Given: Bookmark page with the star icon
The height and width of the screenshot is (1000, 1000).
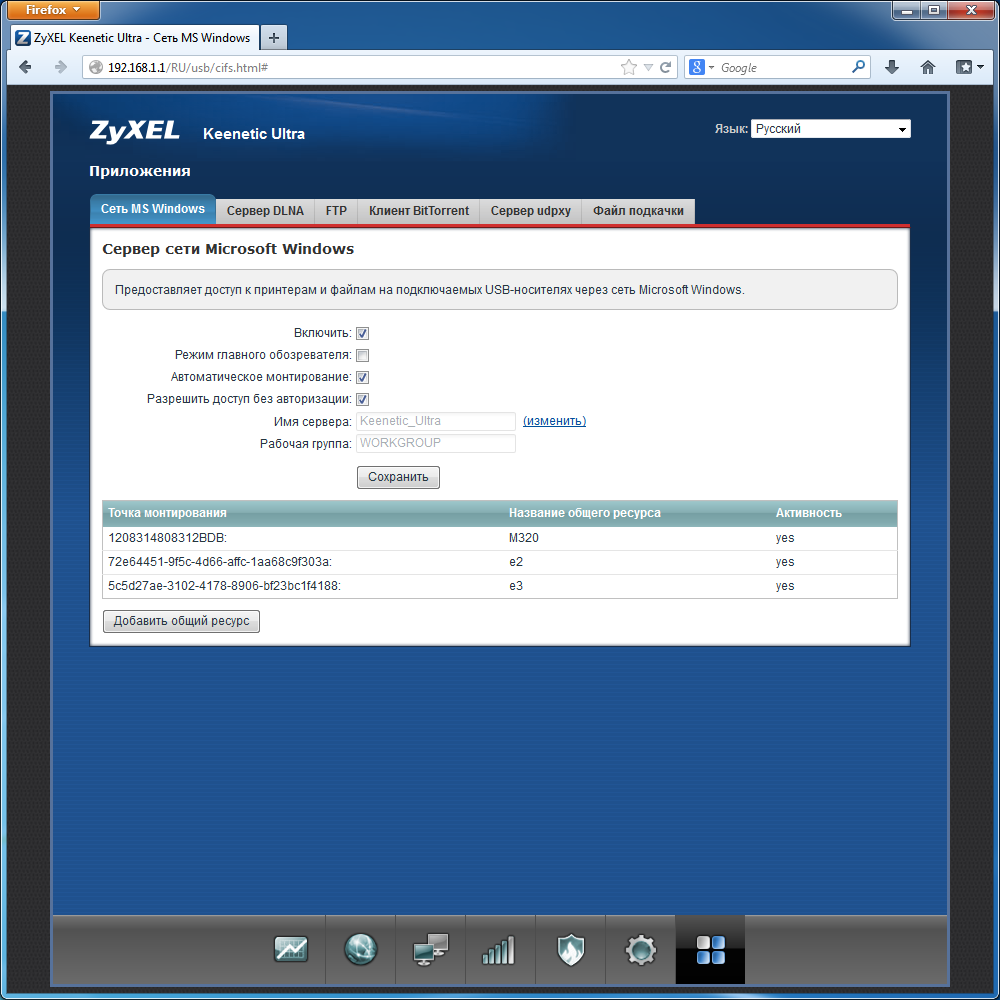Looking at the screenshot, I should pos(629,67).
